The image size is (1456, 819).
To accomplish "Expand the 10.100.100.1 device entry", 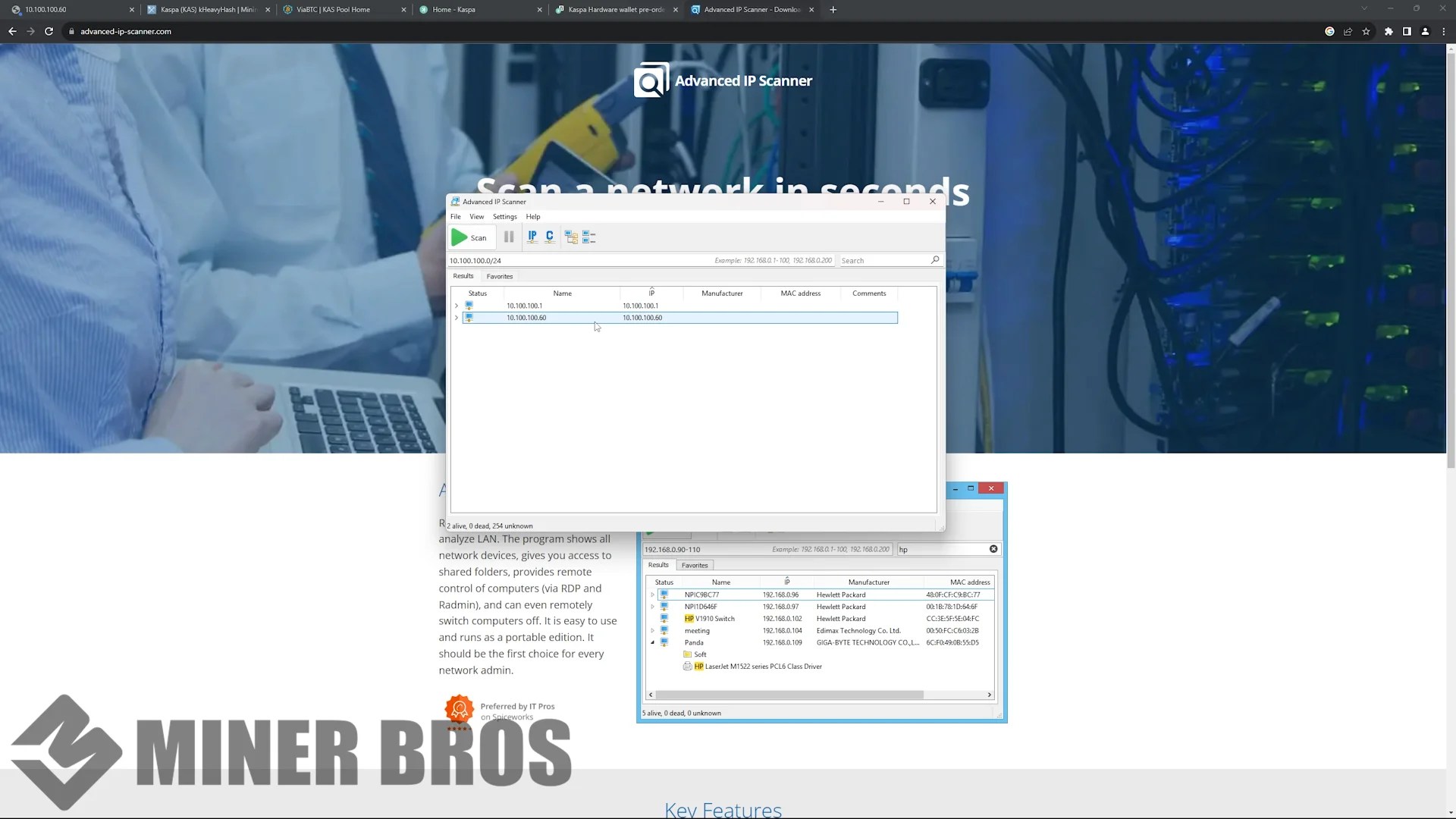I will click(x=457, y=305).
